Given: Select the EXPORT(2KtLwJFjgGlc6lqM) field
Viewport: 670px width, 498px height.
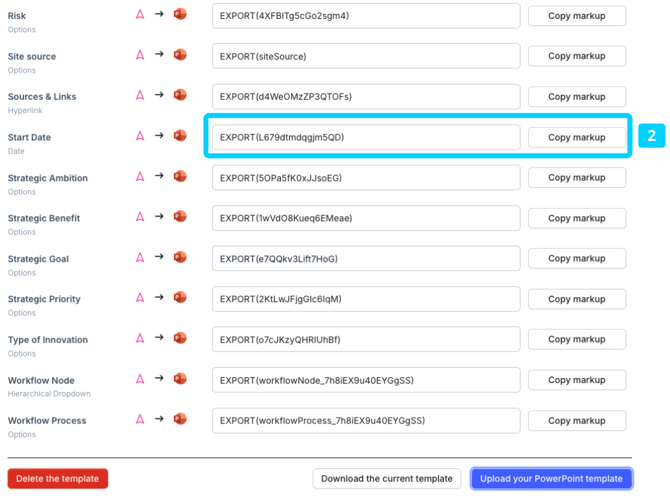Looking at the screenshot, I should 366,299.
